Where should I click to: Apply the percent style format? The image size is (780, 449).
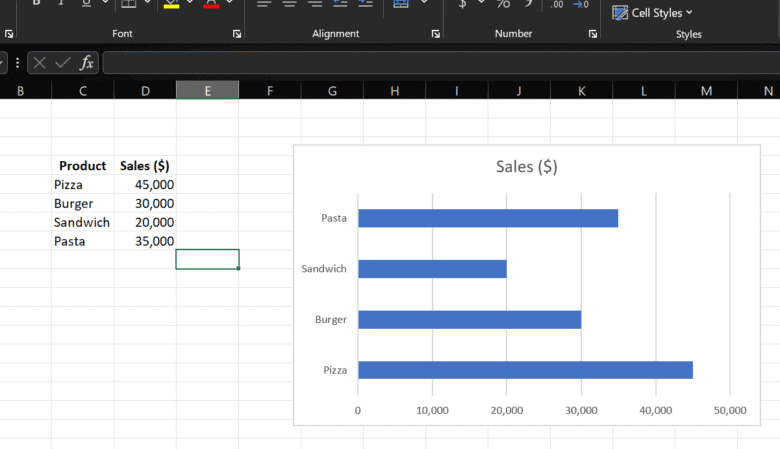[504, 4]
